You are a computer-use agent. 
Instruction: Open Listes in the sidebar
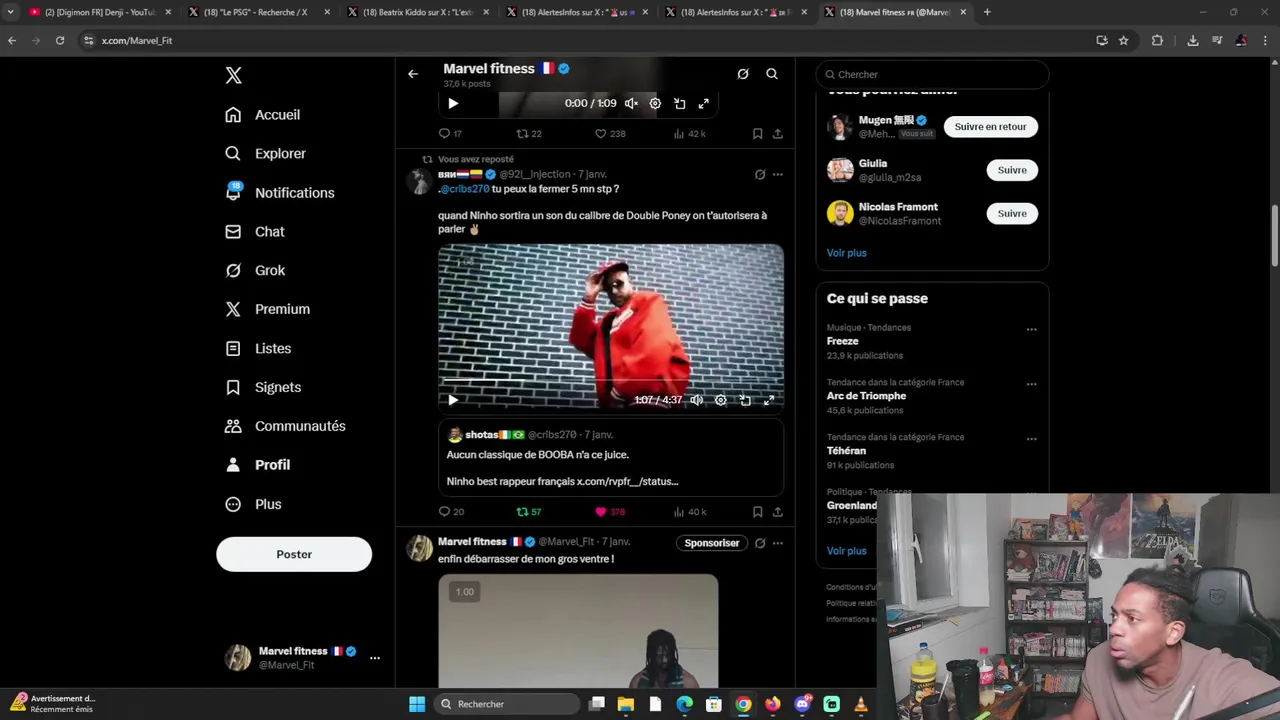(257, 349)
